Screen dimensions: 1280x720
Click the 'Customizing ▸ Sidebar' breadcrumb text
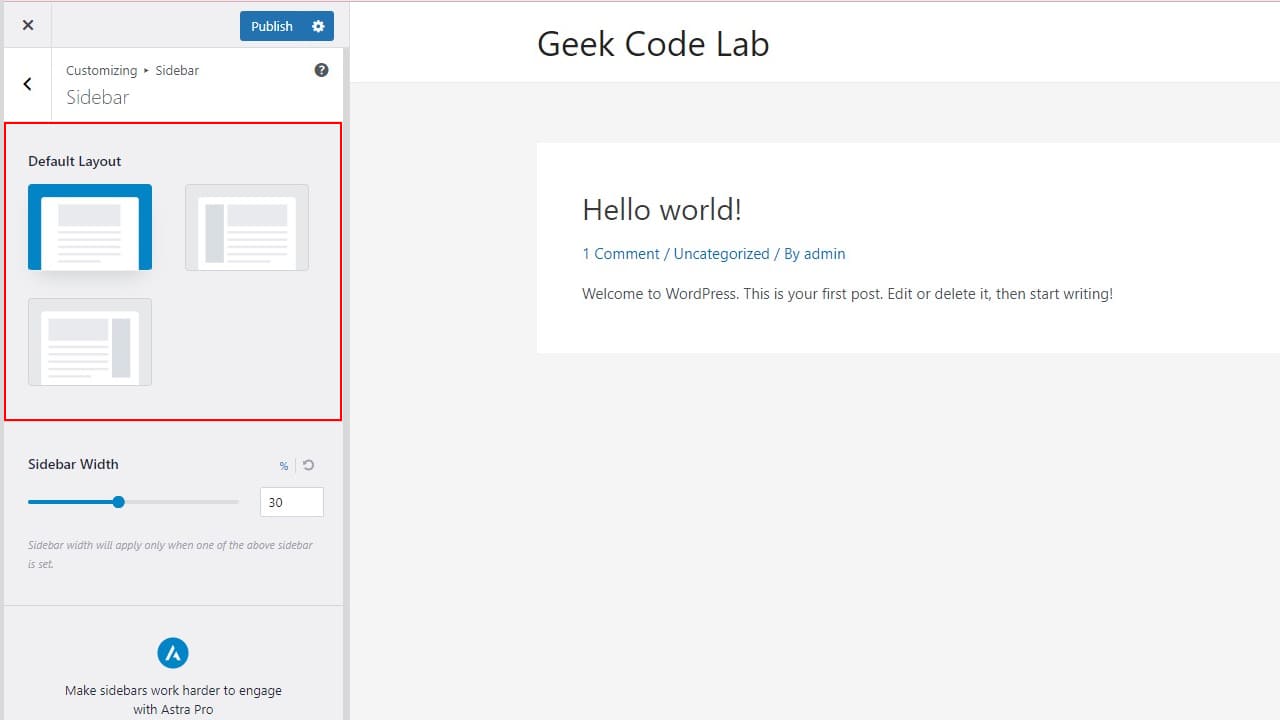(132, 70)
